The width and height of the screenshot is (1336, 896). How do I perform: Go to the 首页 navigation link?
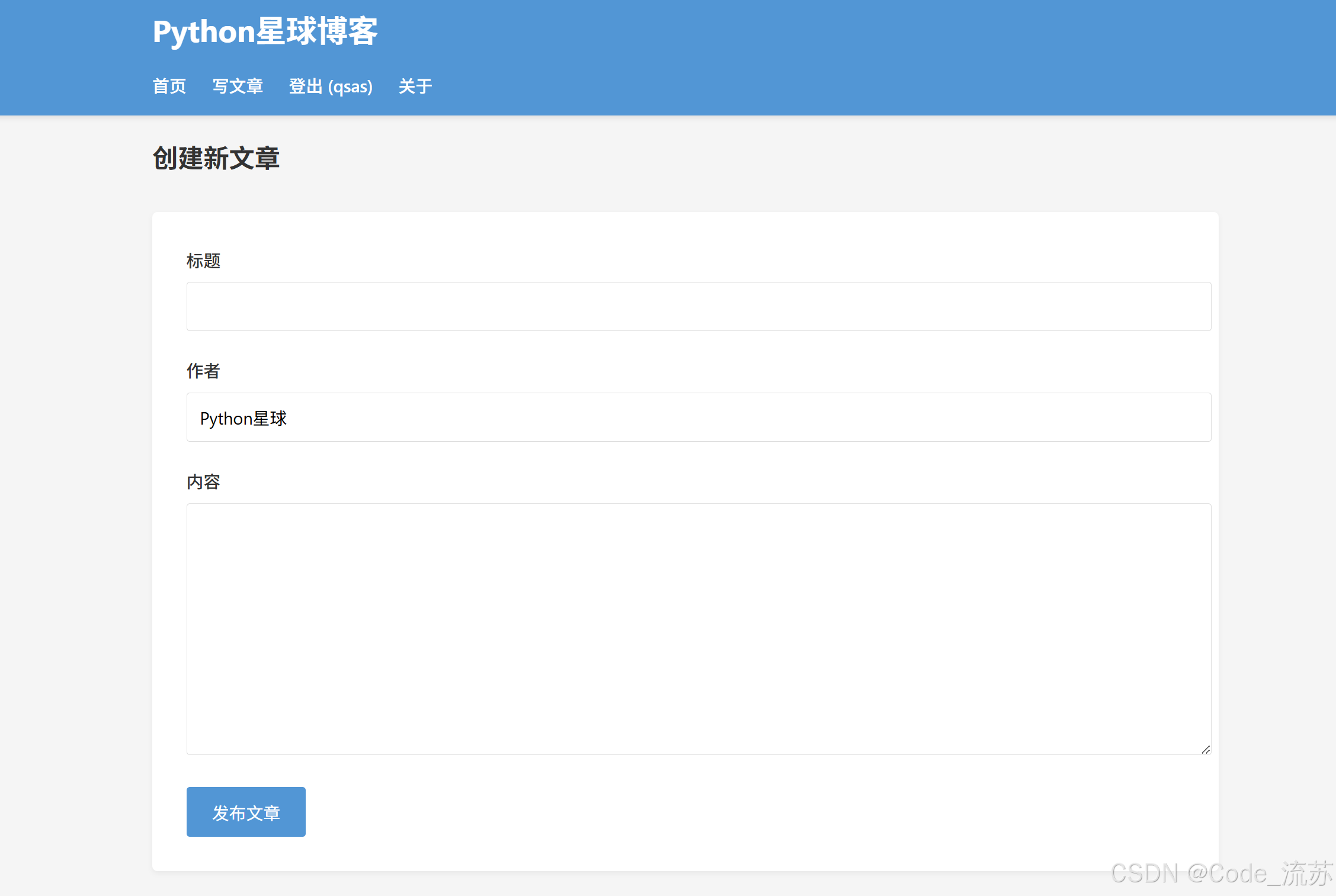[169, 86]
